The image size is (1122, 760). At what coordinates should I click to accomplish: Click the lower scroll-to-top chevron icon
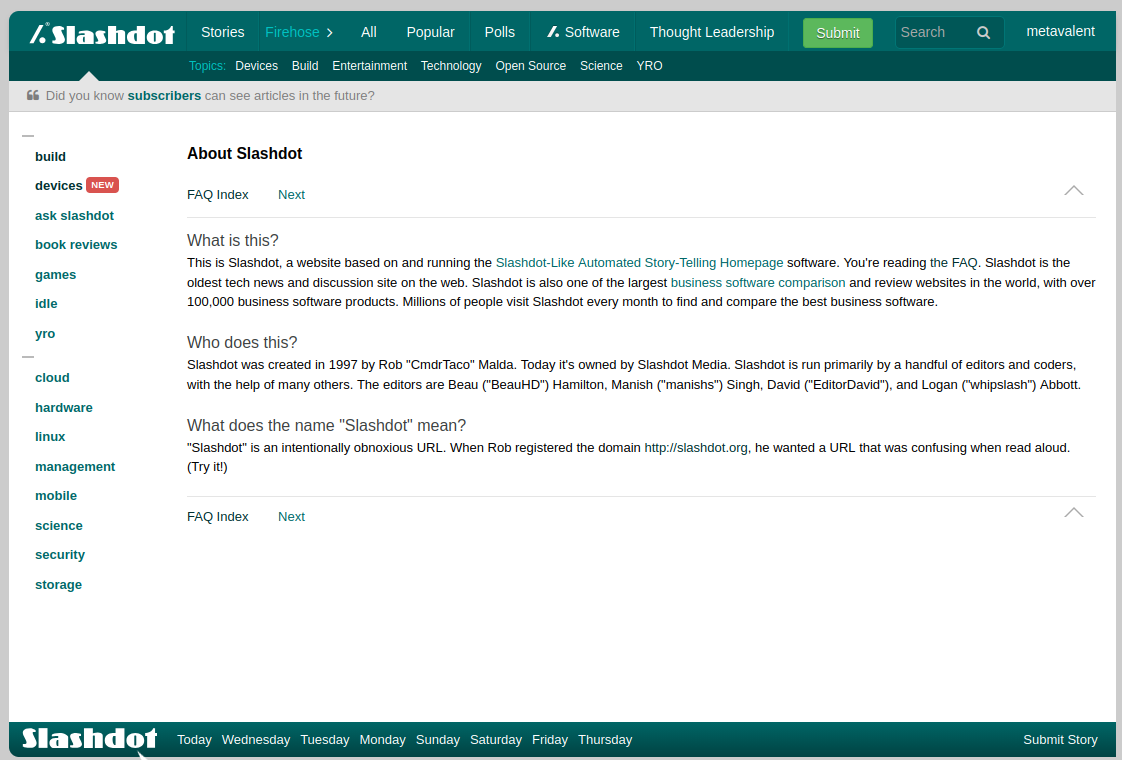click(x=1073, y=512)
